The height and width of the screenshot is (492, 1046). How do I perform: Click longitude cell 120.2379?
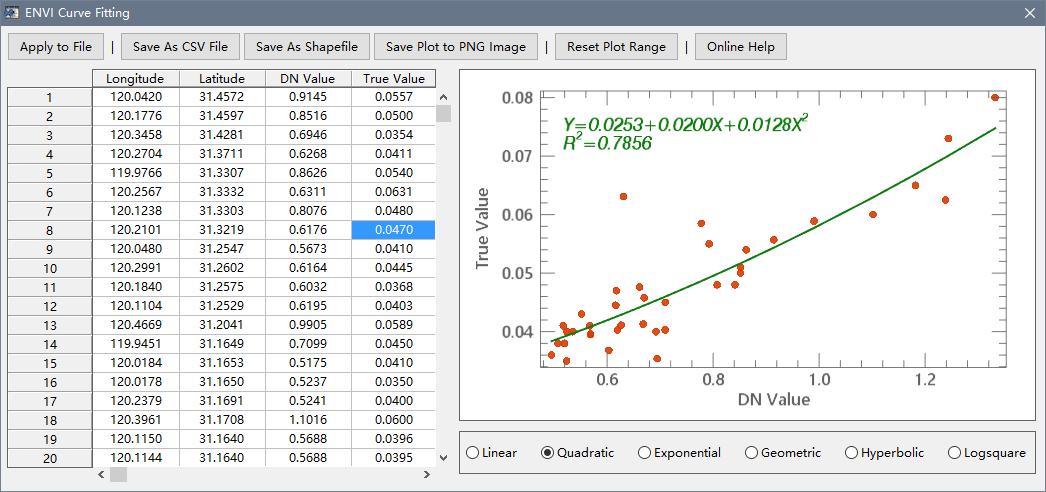(135, 401)
